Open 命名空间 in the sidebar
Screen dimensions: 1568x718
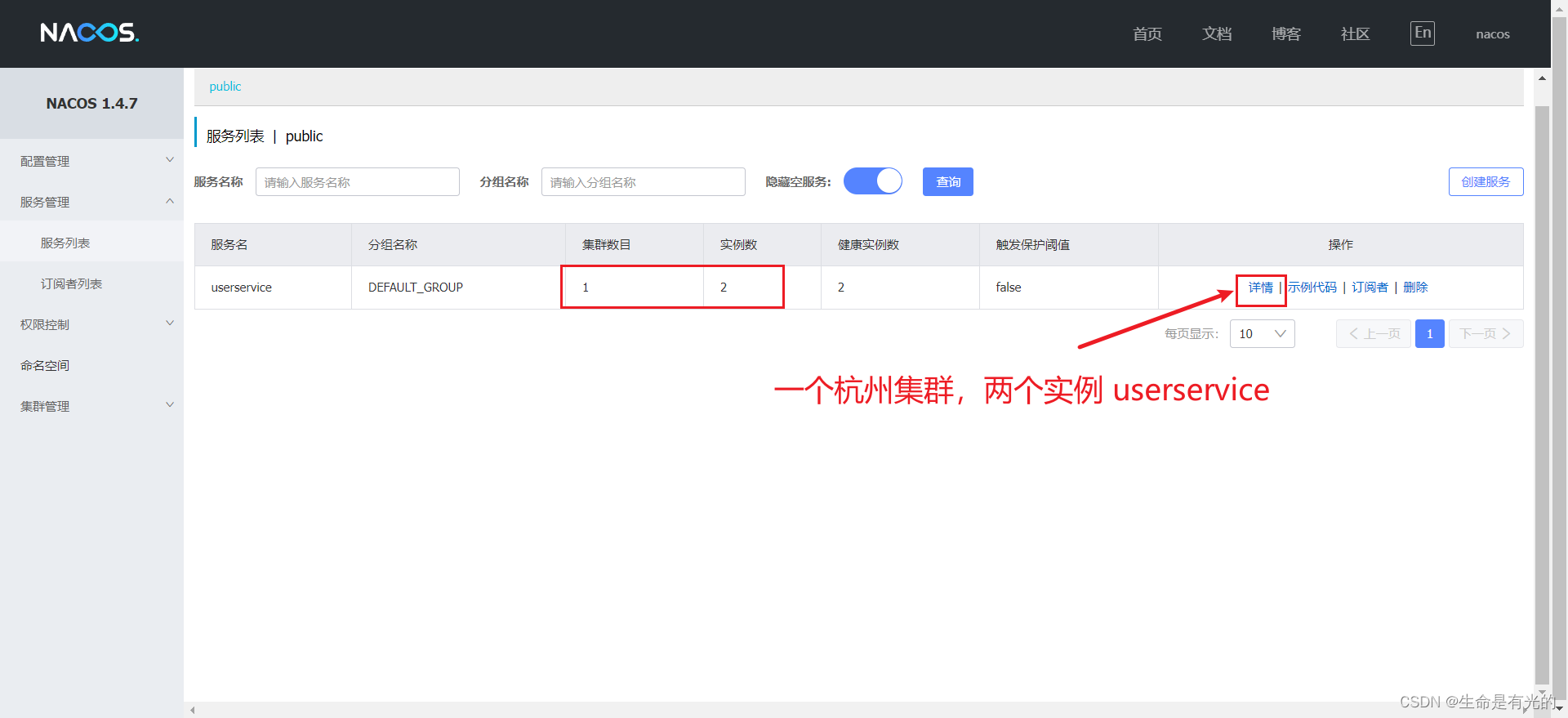click(91, 365)
